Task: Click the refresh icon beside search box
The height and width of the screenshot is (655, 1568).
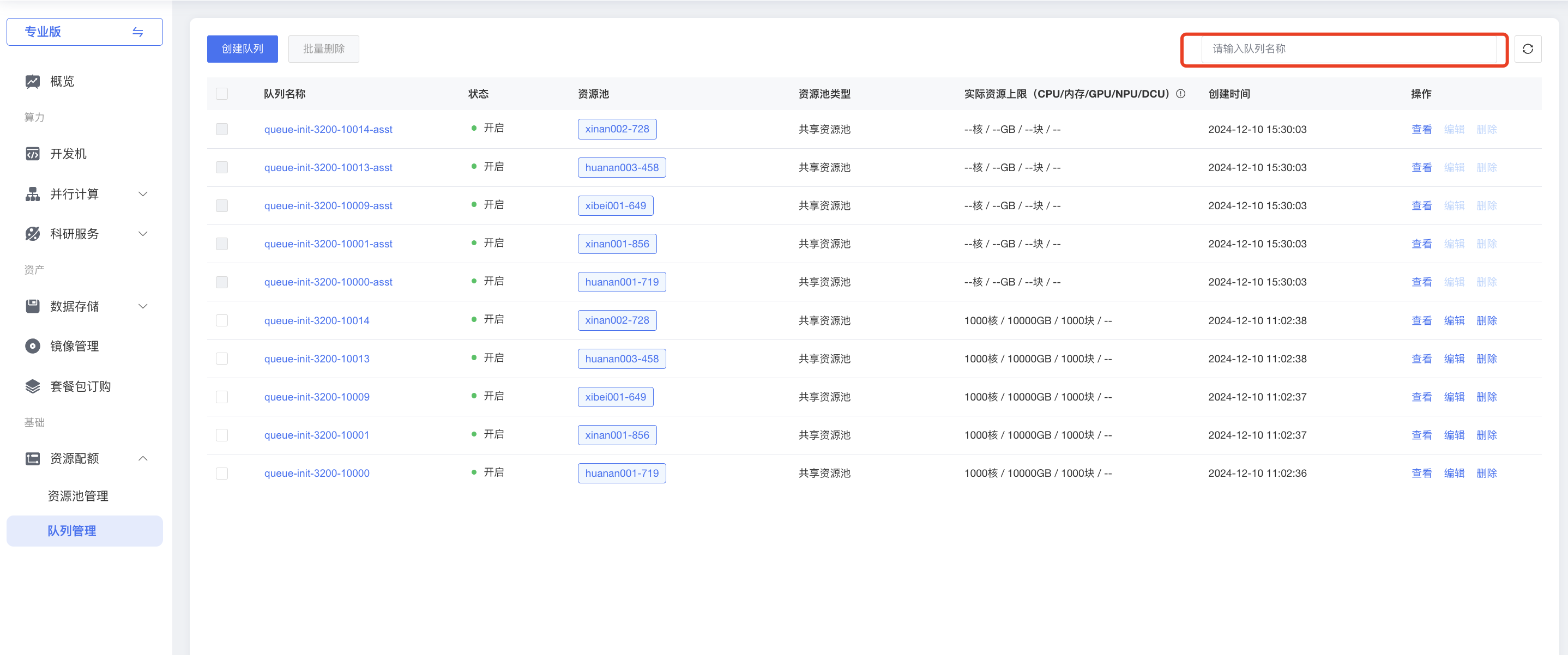Action: point(1527,48)
